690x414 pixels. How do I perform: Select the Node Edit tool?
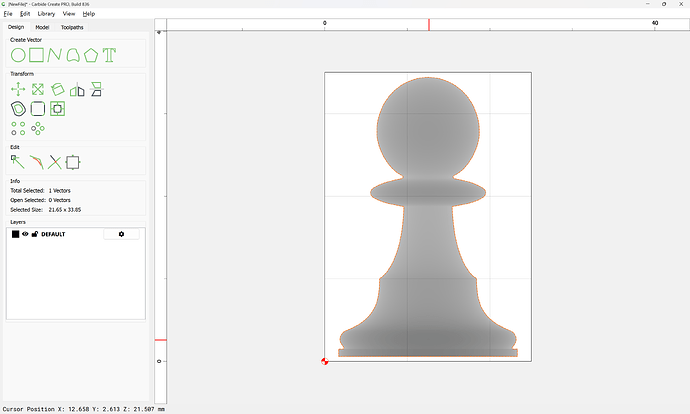point(18,161)
